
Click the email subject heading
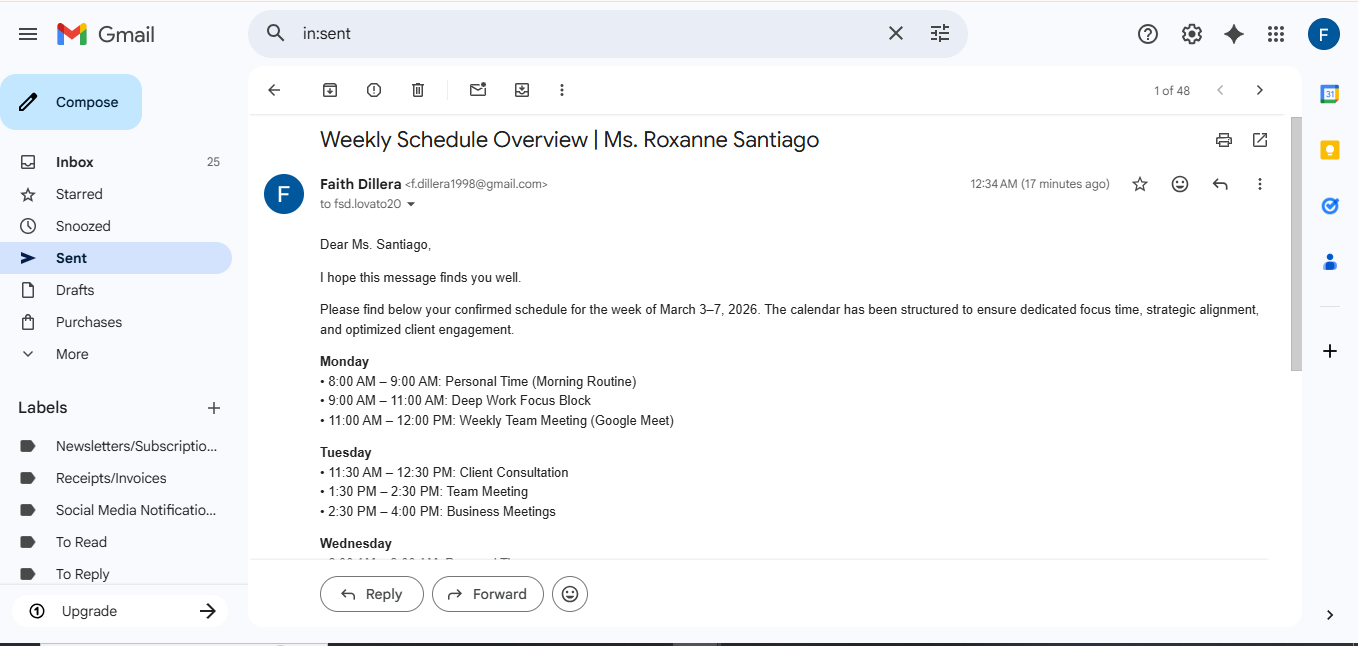click(569, 140)
